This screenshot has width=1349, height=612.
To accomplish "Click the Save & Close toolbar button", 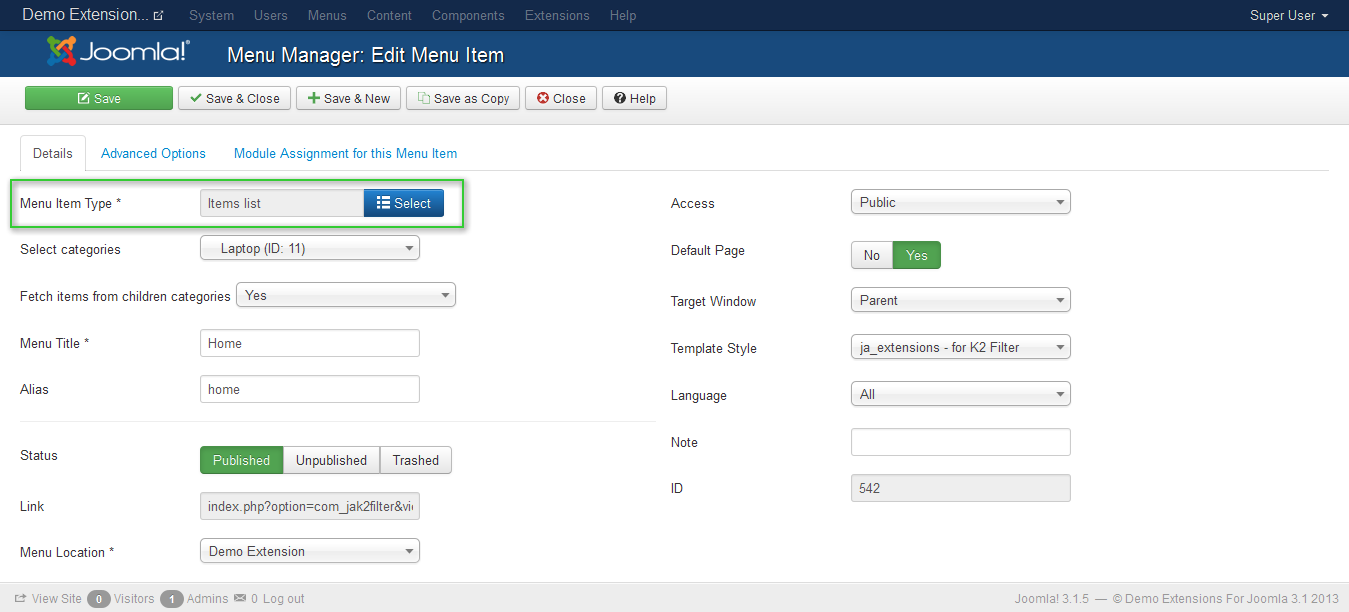I will tap(235, 98).
